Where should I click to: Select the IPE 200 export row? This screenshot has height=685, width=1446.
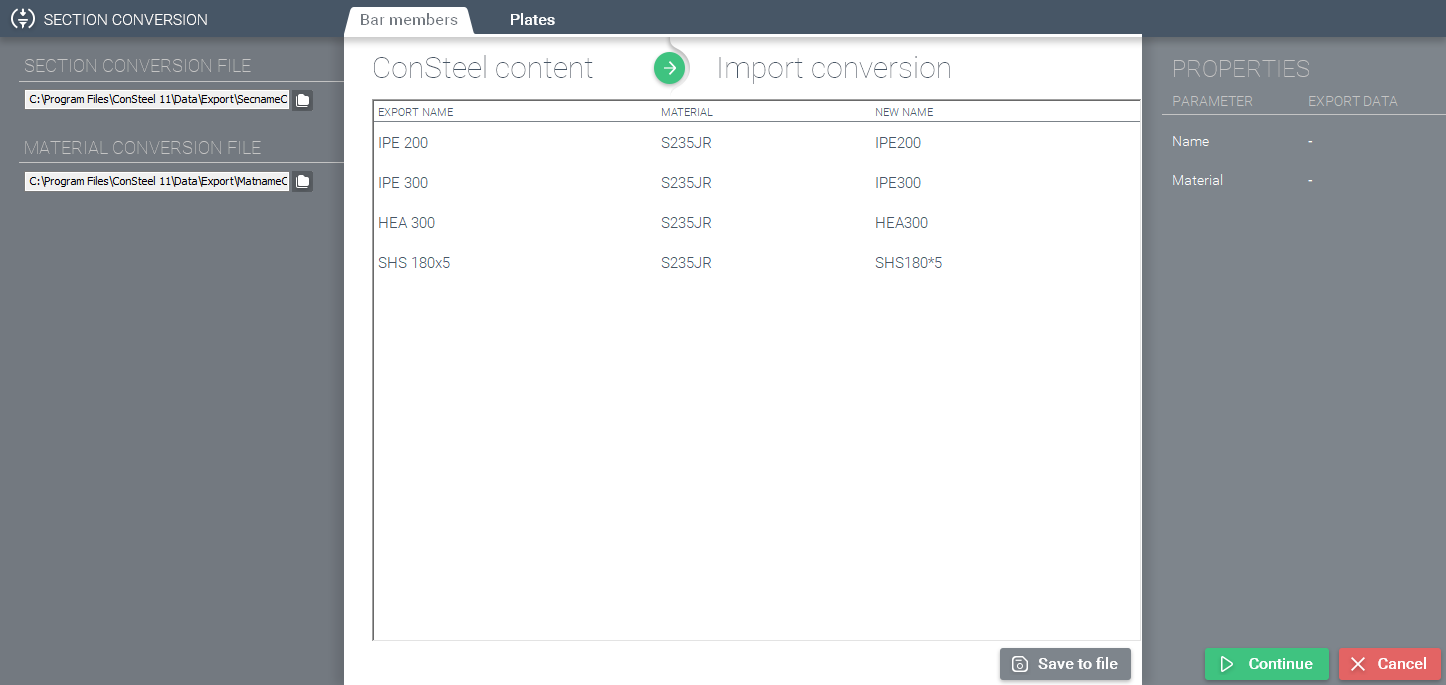(x=757, y=143)
